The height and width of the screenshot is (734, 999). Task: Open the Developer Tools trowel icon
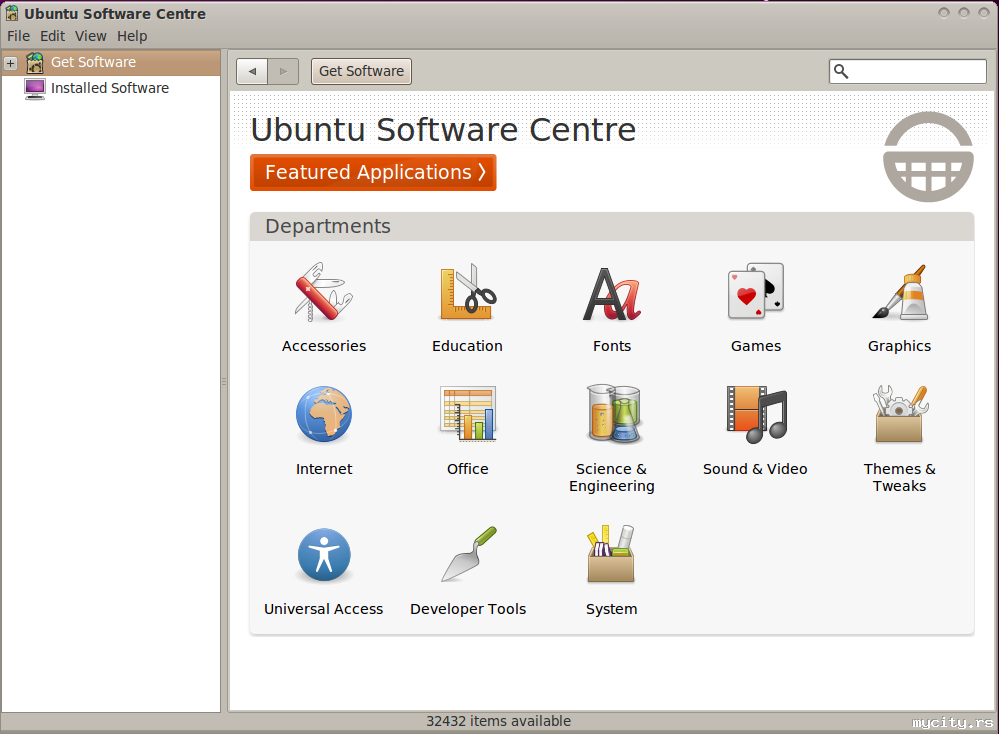(x=469, y=554)
